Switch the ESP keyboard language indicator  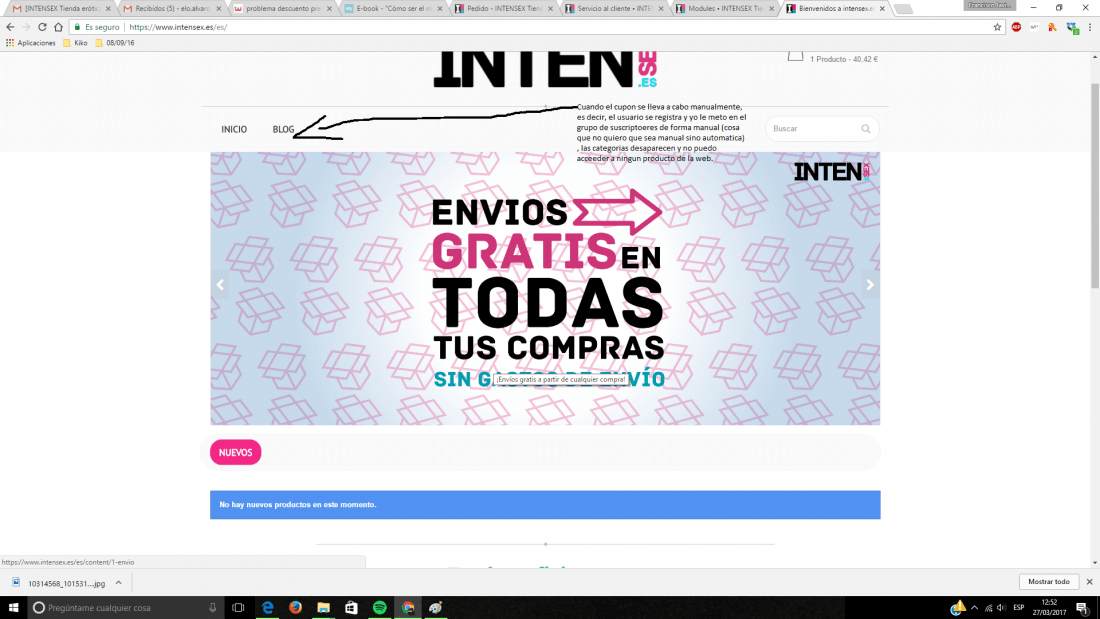click(1019, 608)
